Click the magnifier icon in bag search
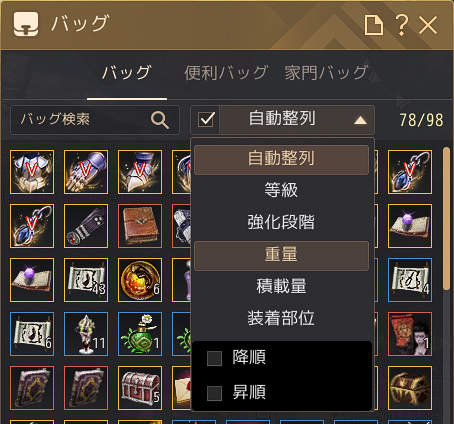The image size is (454, 424). (x=160, y=120)
